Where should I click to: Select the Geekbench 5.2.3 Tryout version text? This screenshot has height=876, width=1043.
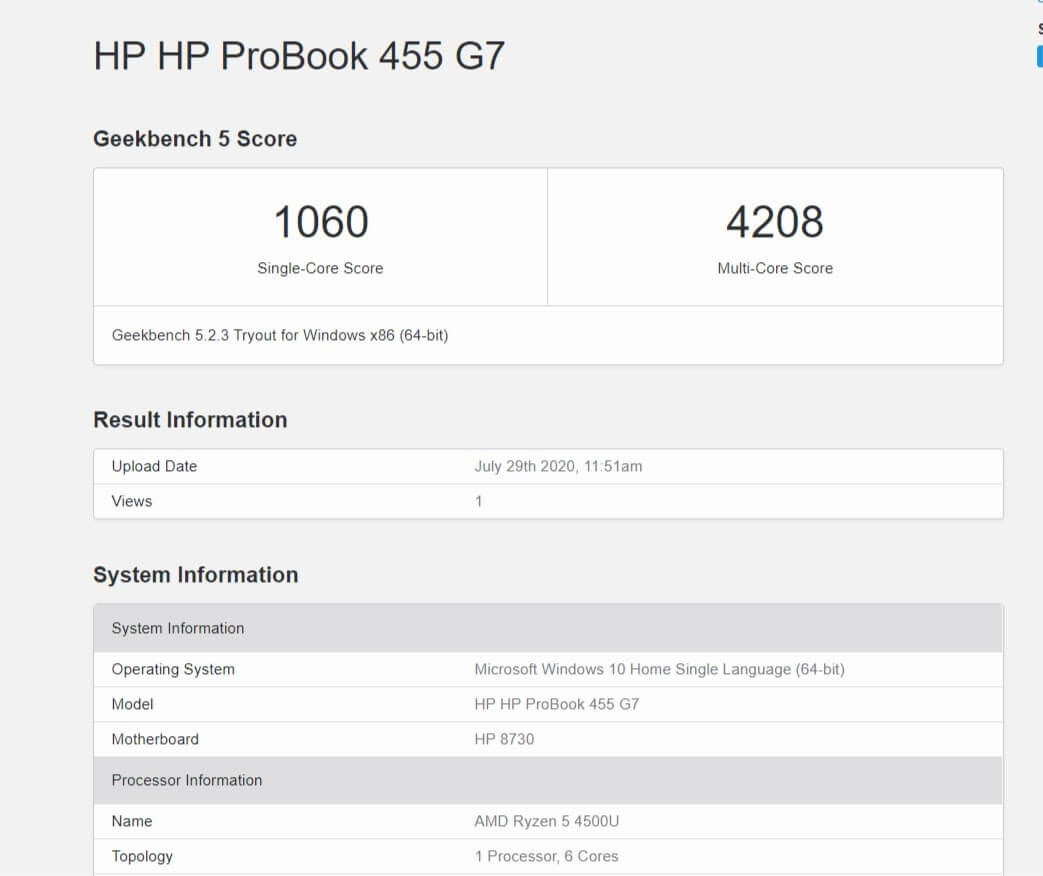tap(280, 335)
